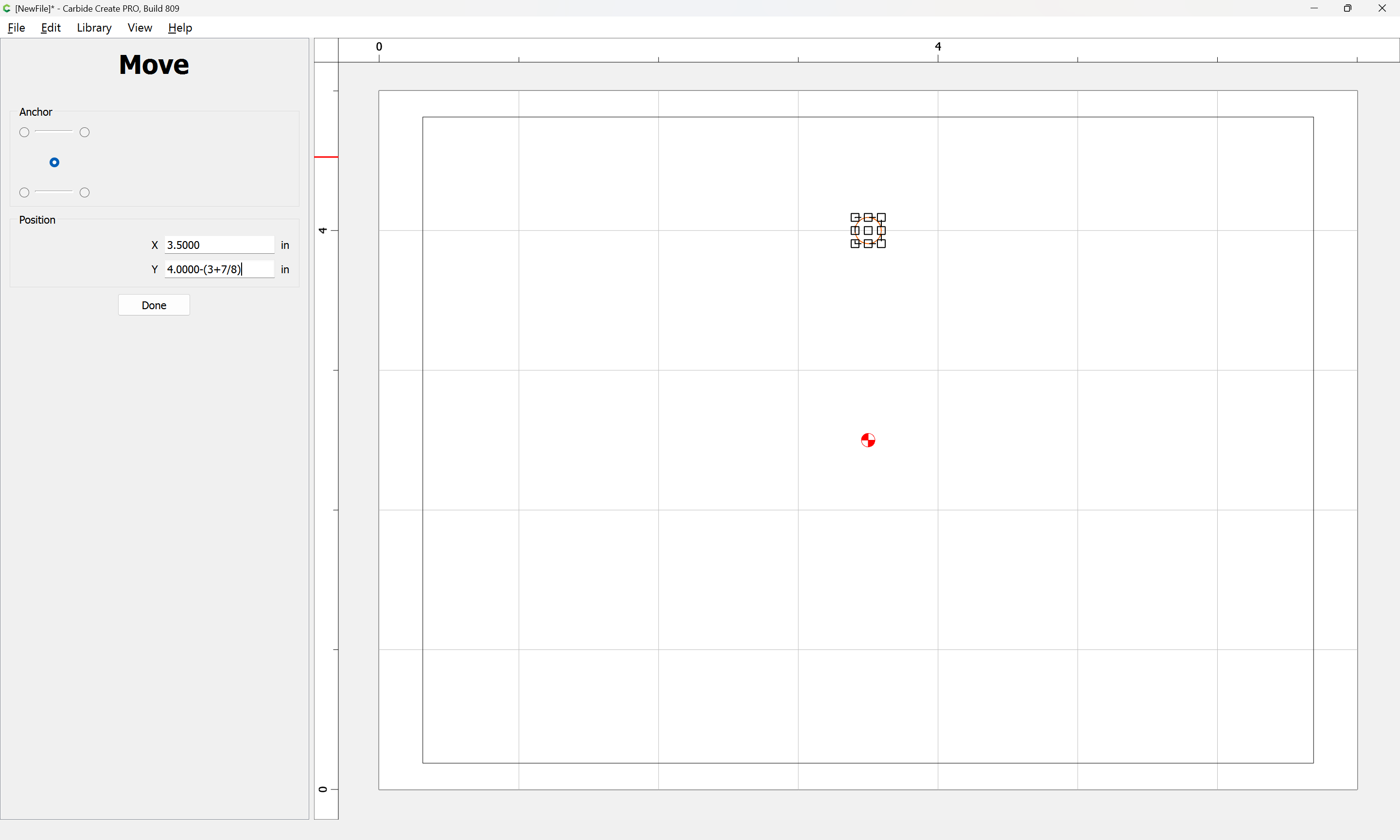Click the 0 label on vertical ruler
Image resolution: width=1400 pixels, height=840 pixels.
(x=323, y=789)
